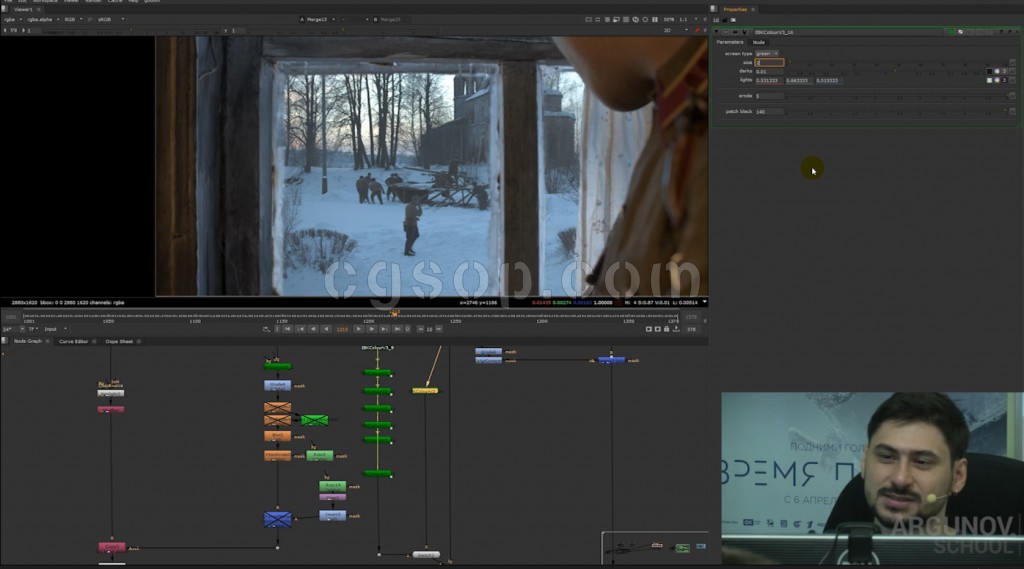Click the darks black color swatch
This screenshot has height=569, width=1024.
[989, 71]
